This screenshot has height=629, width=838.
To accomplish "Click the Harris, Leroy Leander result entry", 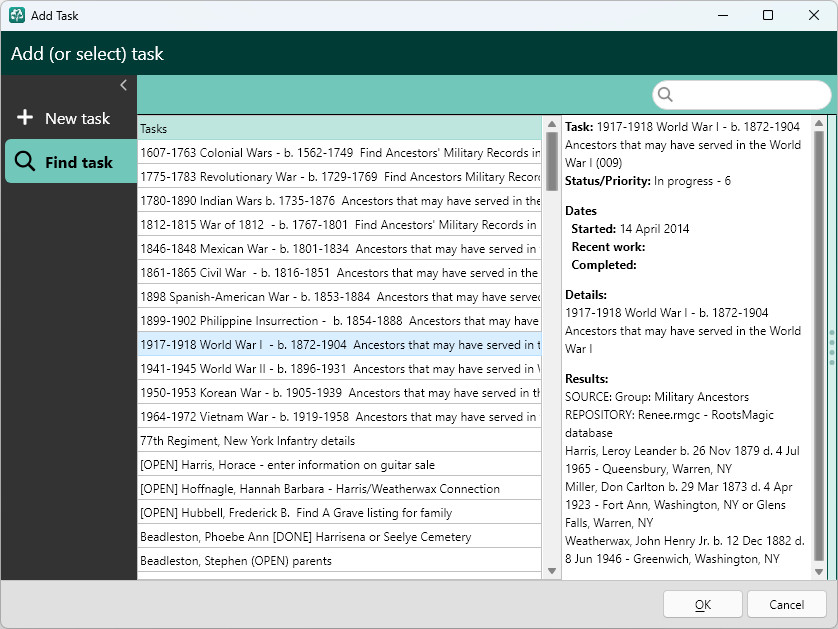I will pyautogui.click(x=682, y=460).
